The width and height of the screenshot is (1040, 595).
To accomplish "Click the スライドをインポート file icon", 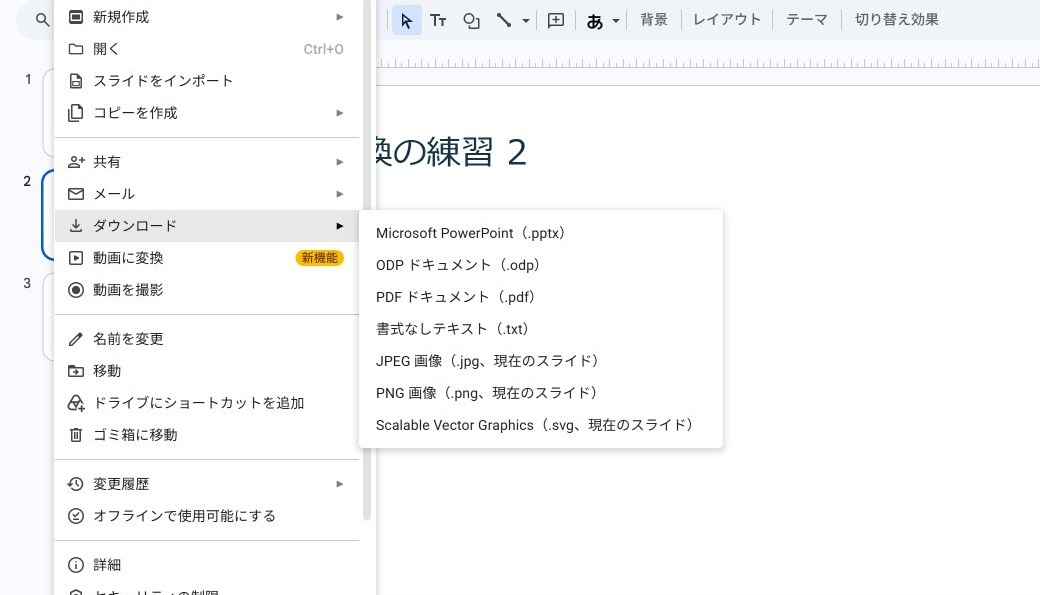I will pyautogui.click(x=76, y=81).
